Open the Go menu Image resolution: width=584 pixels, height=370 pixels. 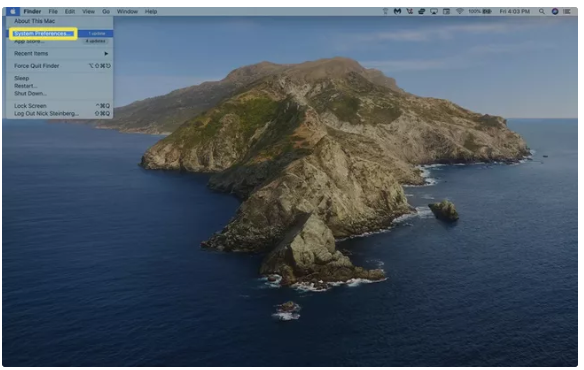(x=106, y=12)
